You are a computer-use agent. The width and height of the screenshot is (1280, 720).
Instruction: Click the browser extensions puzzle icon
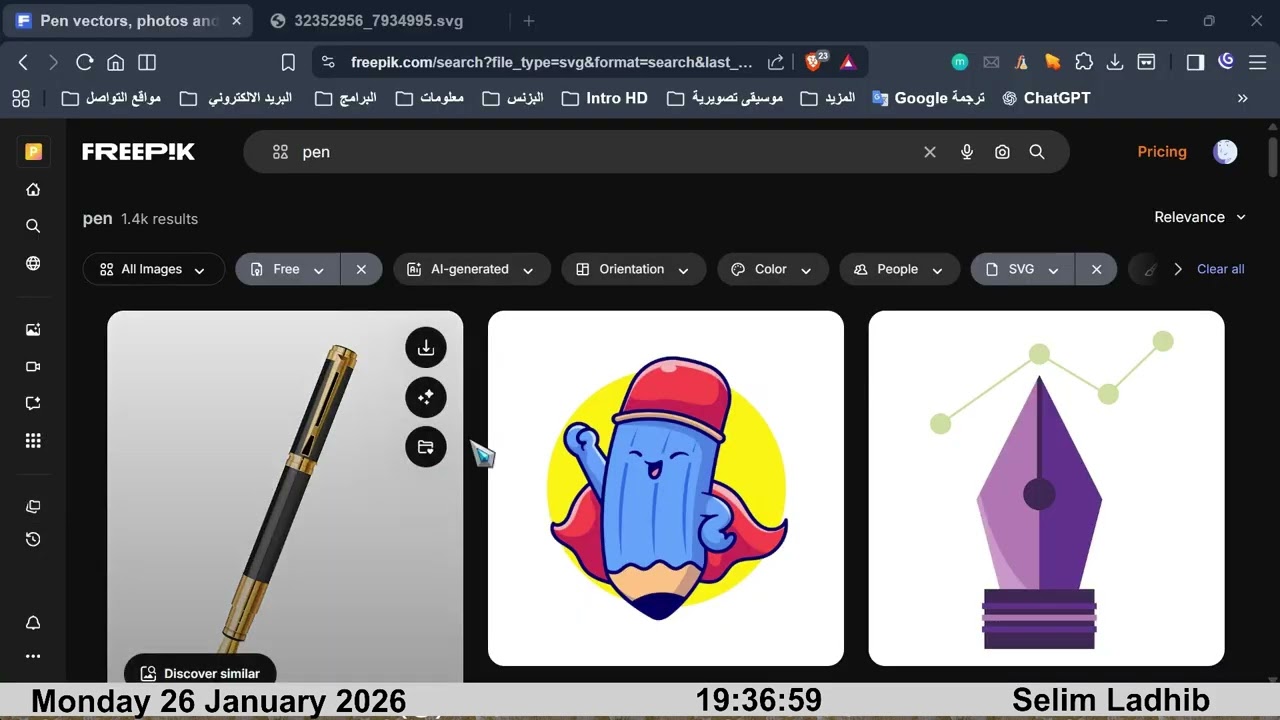pos(1084,62)
